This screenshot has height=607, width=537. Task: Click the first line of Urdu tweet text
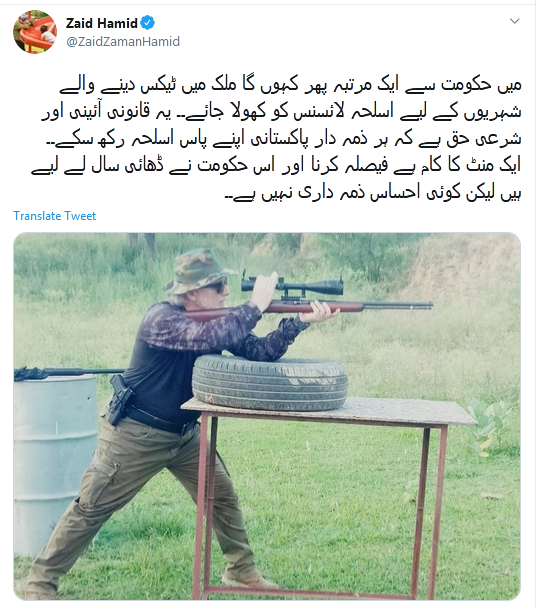pyautogui.click(x=290, y=86)
